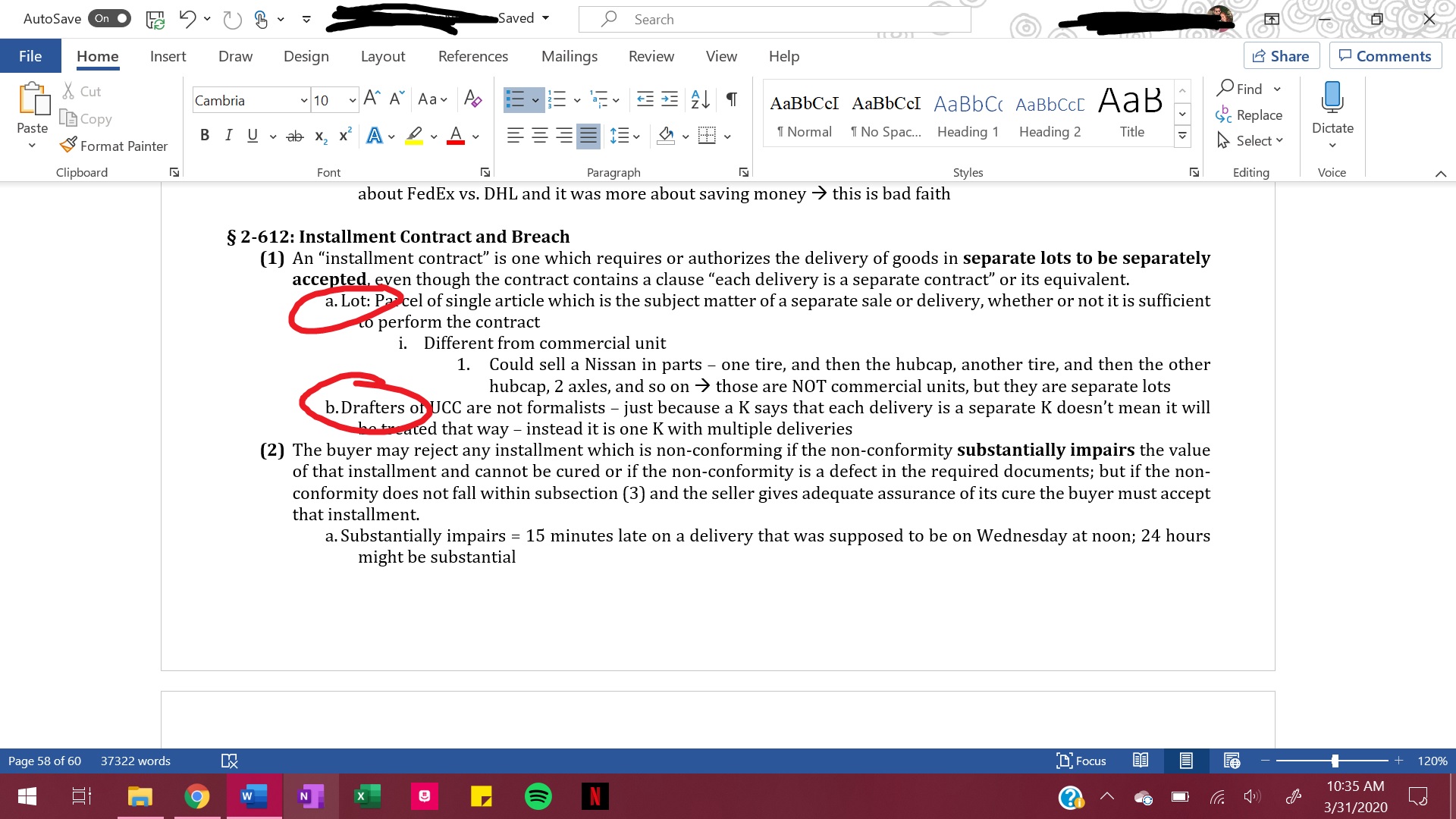
Task: Increase indent of the paragraph
Action: point(670,99)
